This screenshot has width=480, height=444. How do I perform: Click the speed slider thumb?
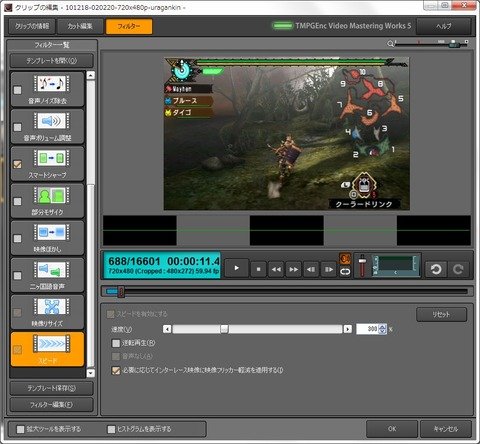[x=224, y=329]
